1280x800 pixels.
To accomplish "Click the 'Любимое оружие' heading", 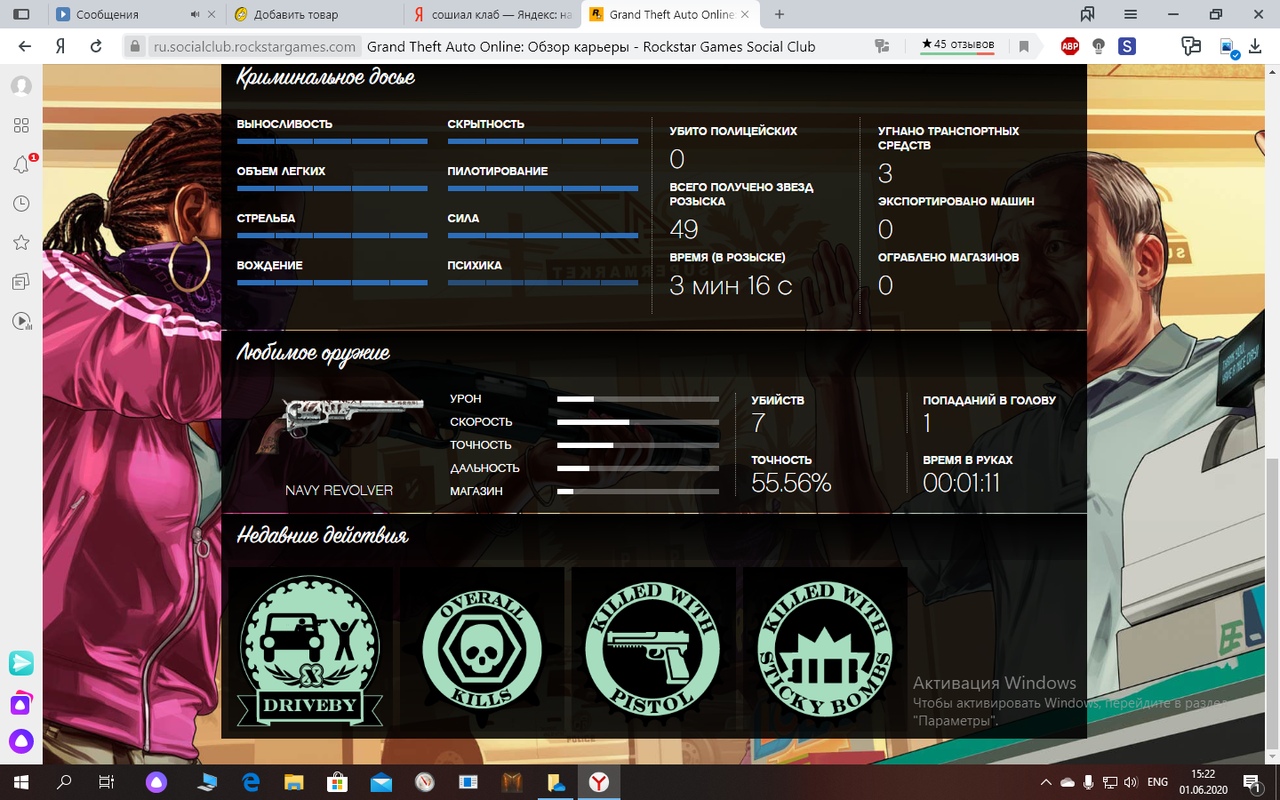I will pos(314,352).
